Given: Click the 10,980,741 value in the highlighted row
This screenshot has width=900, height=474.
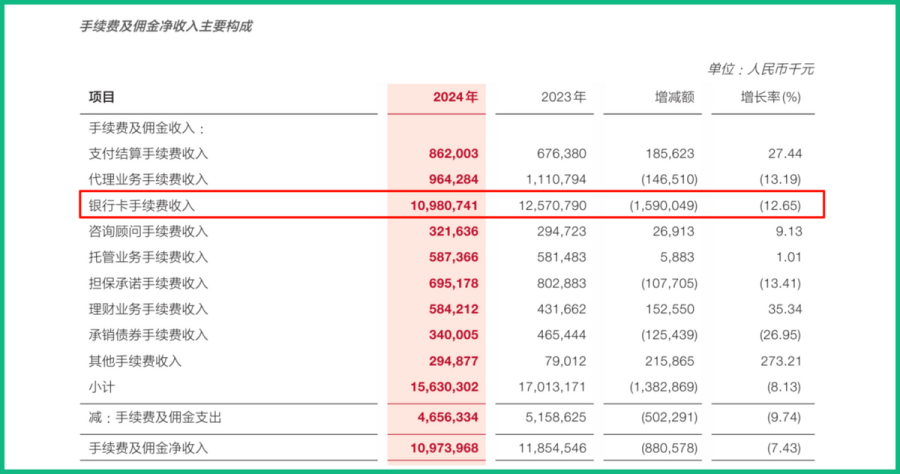Looking at the screenshot, I should click(443, 205).
